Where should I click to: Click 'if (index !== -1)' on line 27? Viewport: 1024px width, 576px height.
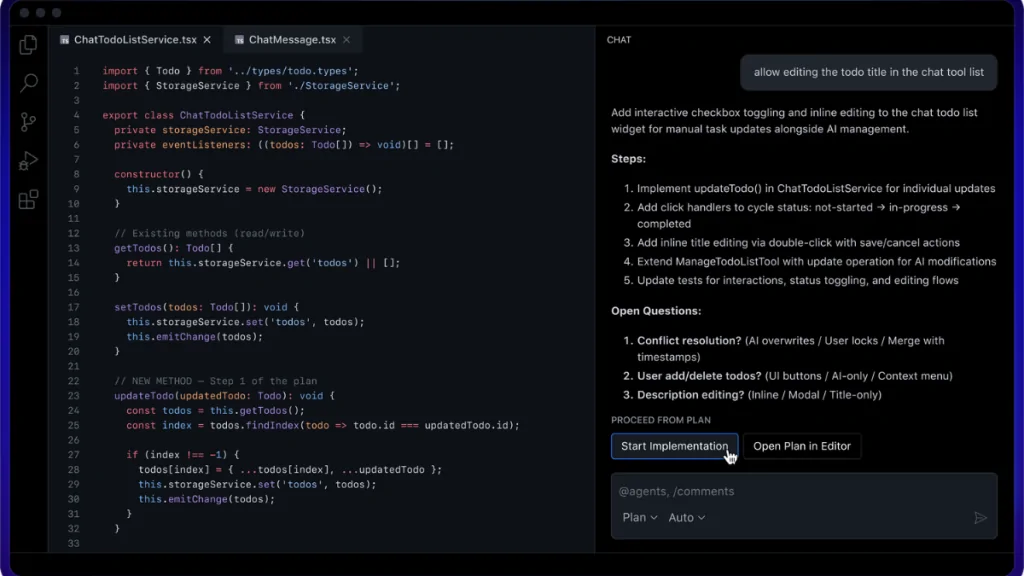182,455
